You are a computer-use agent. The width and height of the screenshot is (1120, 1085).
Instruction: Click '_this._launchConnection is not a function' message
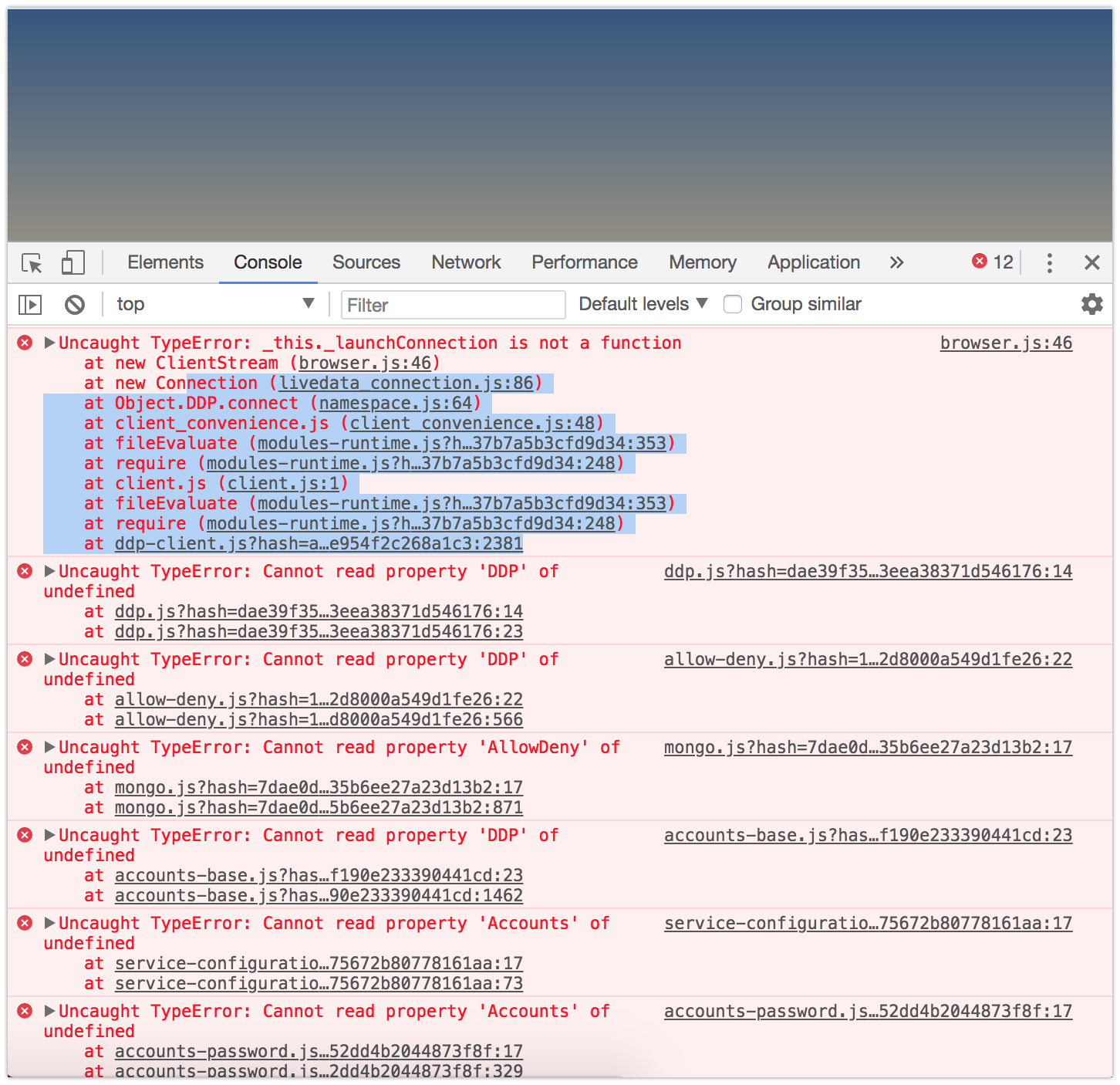(x=472, y=343)
